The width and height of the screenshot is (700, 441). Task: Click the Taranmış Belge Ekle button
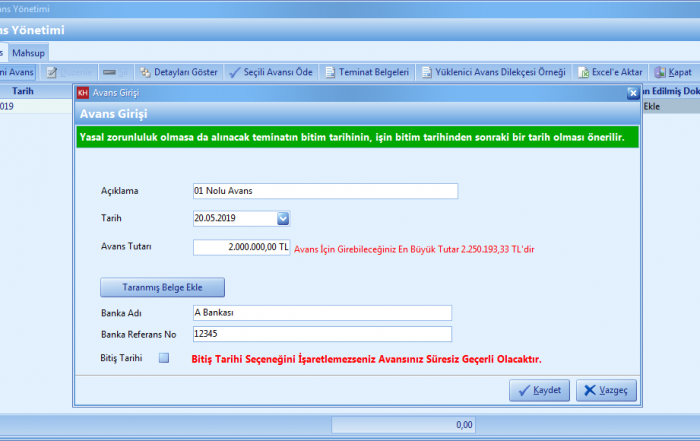click(x=162, y=287)
